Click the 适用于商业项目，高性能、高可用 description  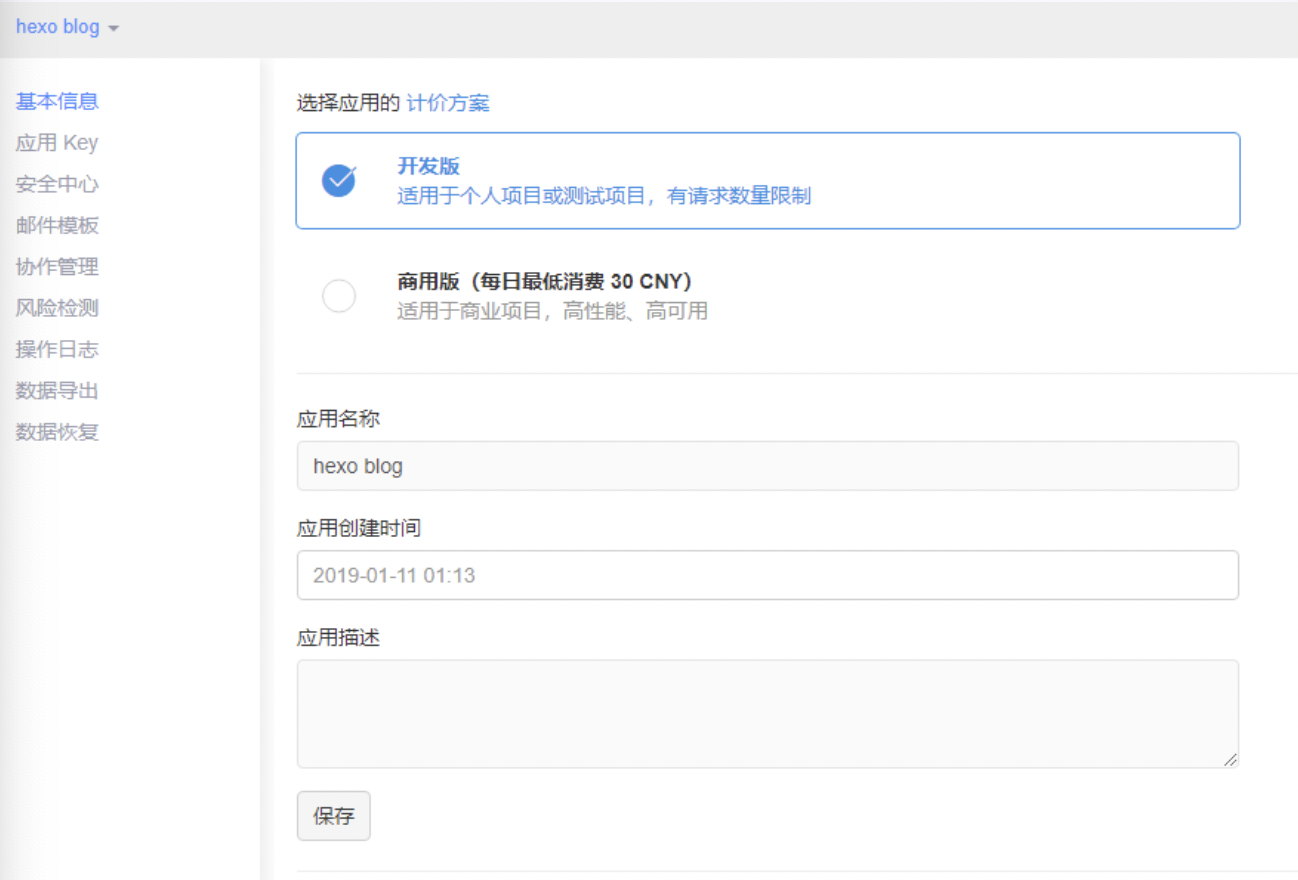(x=552, y=311)
